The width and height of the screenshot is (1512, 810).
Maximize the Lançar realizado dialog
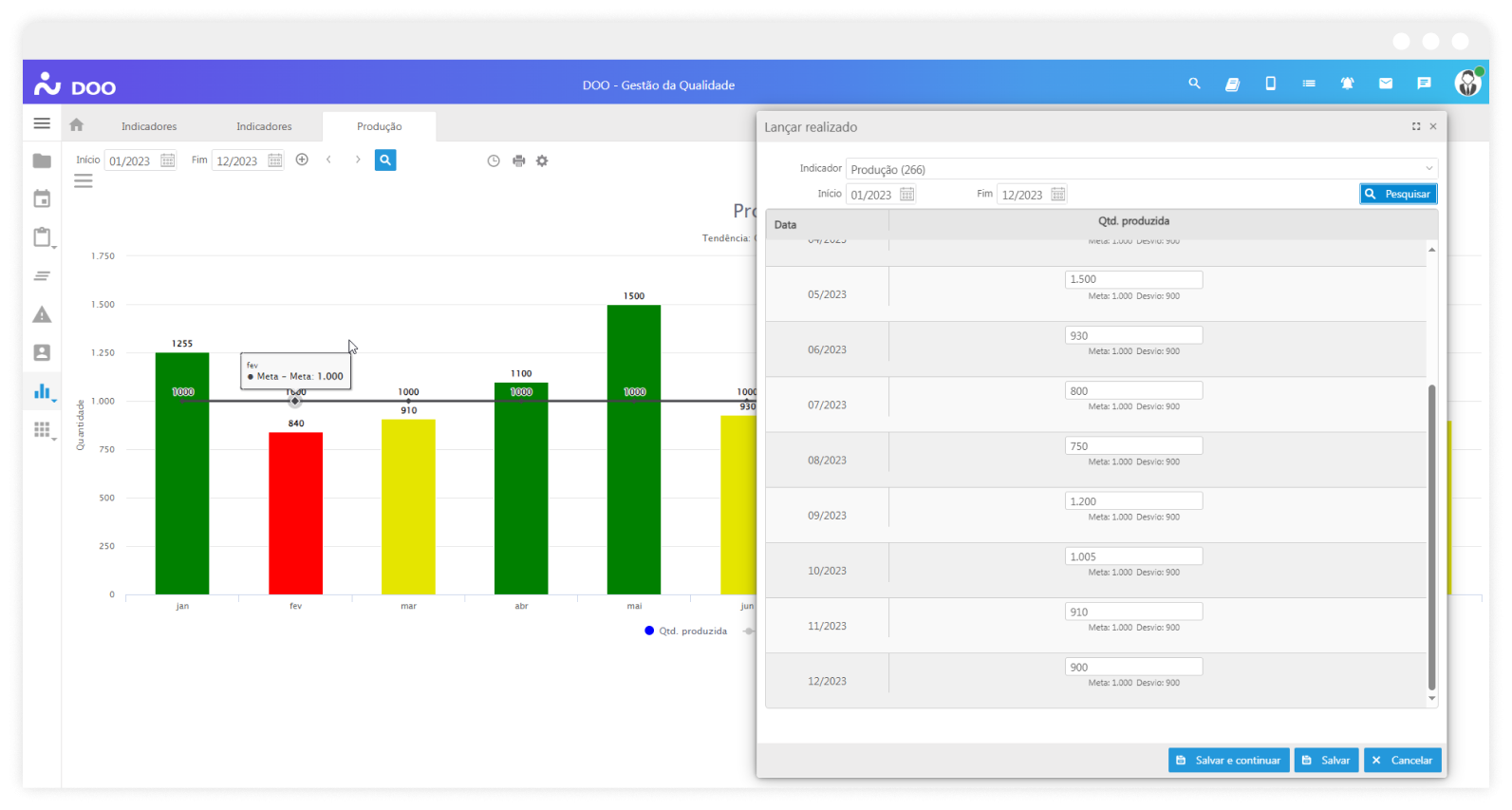pyautogui.click(x=1416, y=126)
